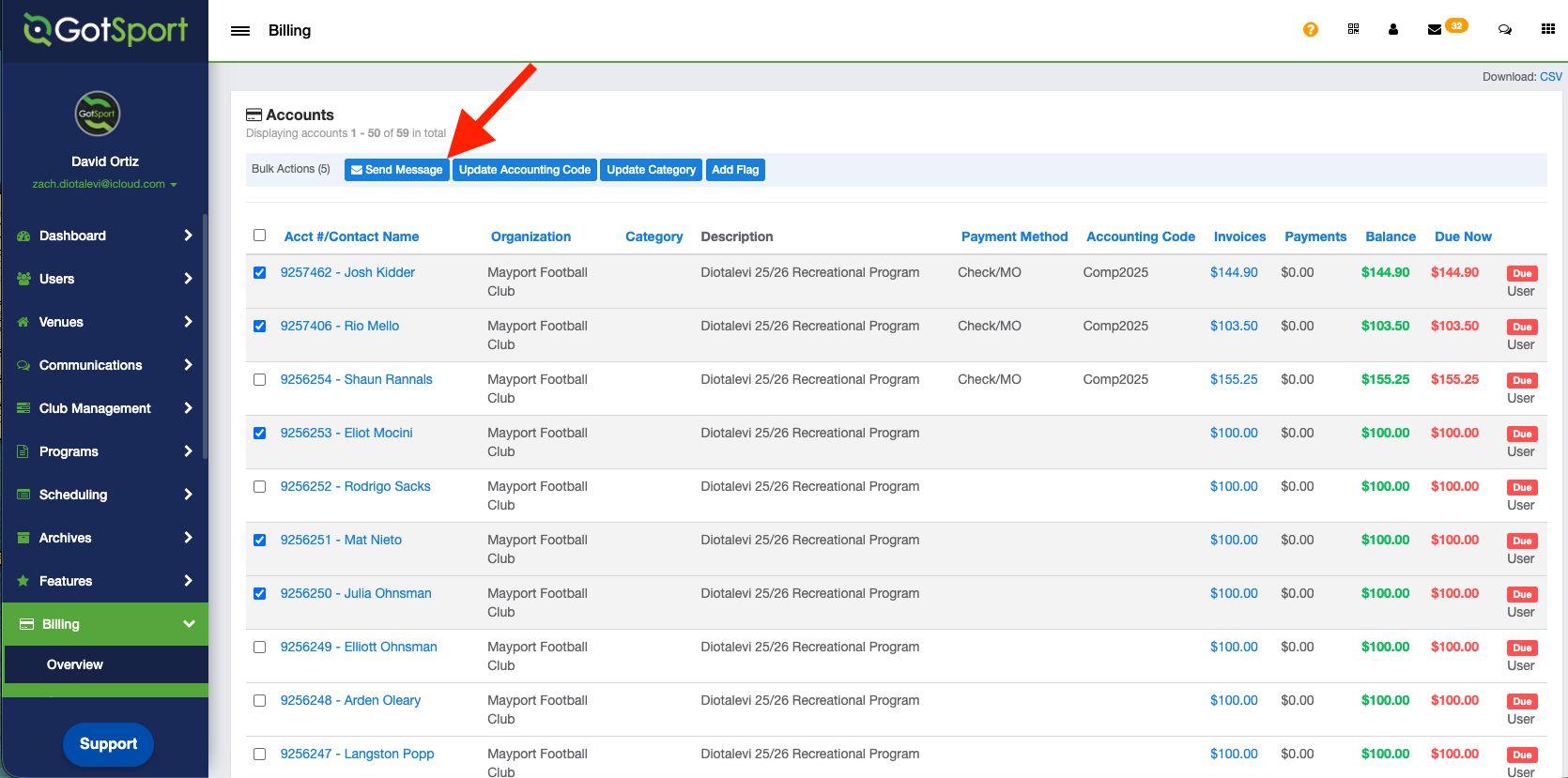Open the chat bubbles icon
The width and height of the screenshot is (1568, 778).
[1504, 30]
